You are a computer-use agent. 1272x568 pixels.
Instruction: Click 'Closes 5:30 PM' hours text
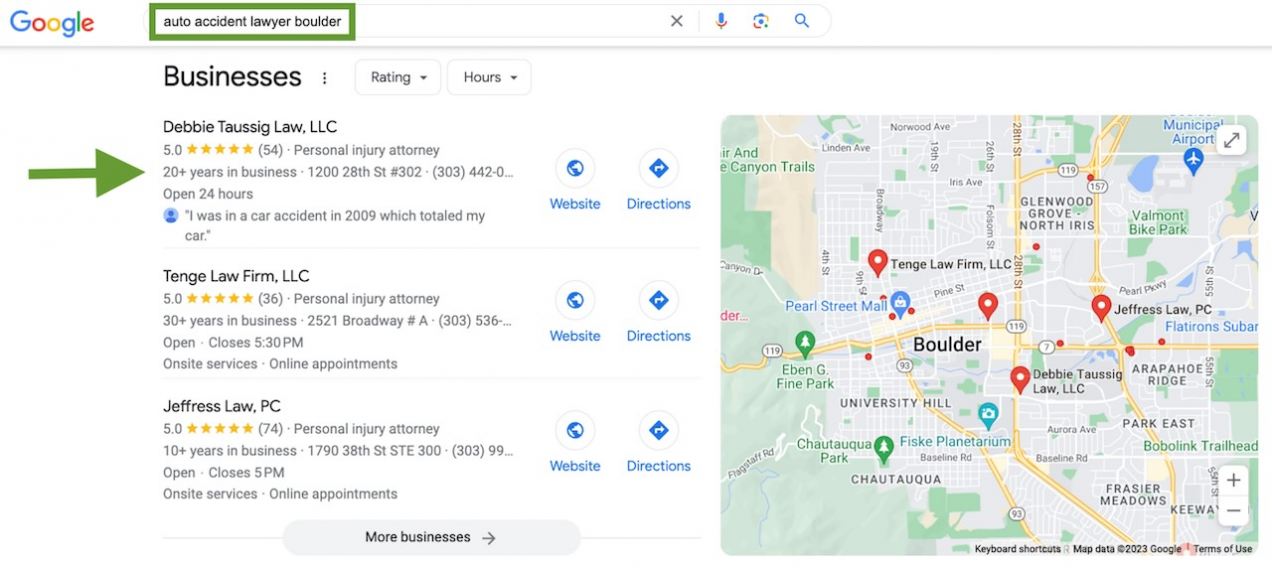tap(256, 342)
